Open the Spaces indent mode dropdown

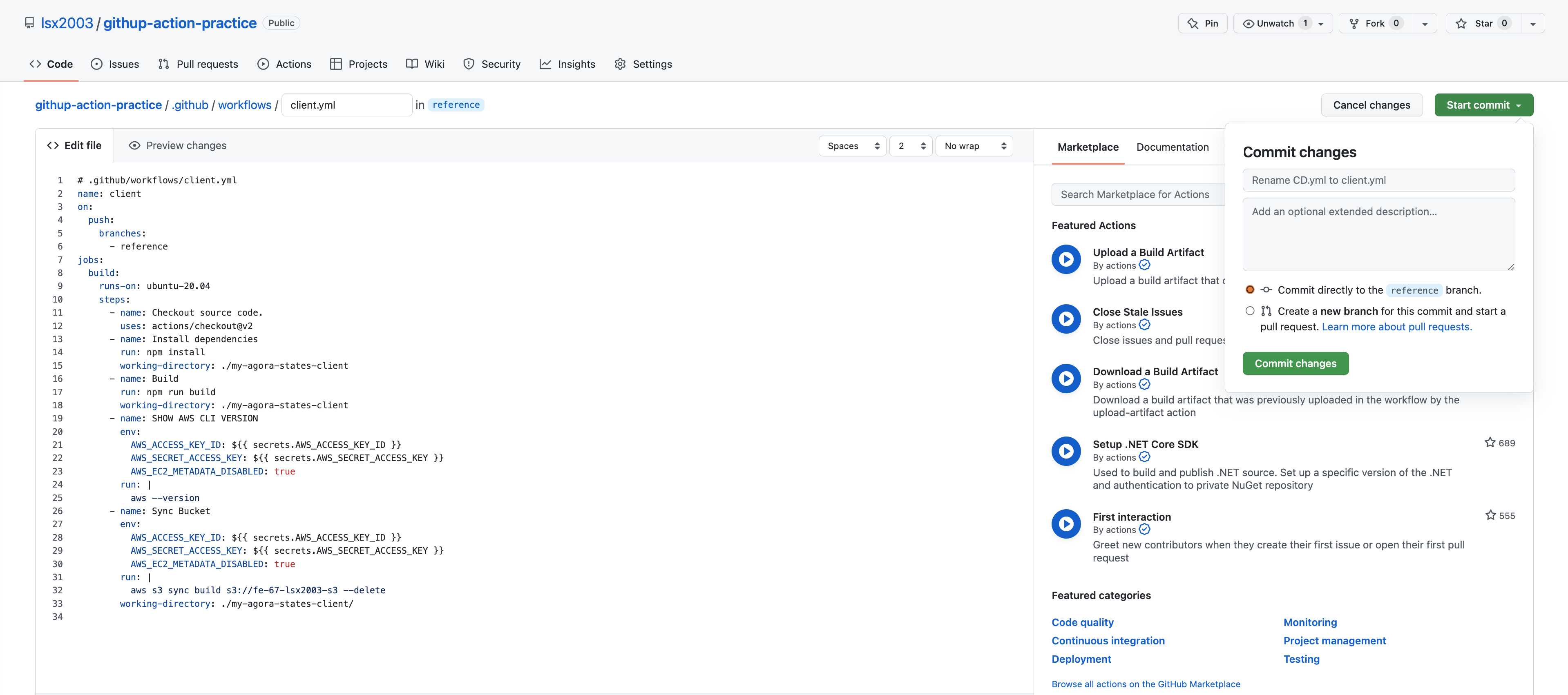[x=852, y=146]
